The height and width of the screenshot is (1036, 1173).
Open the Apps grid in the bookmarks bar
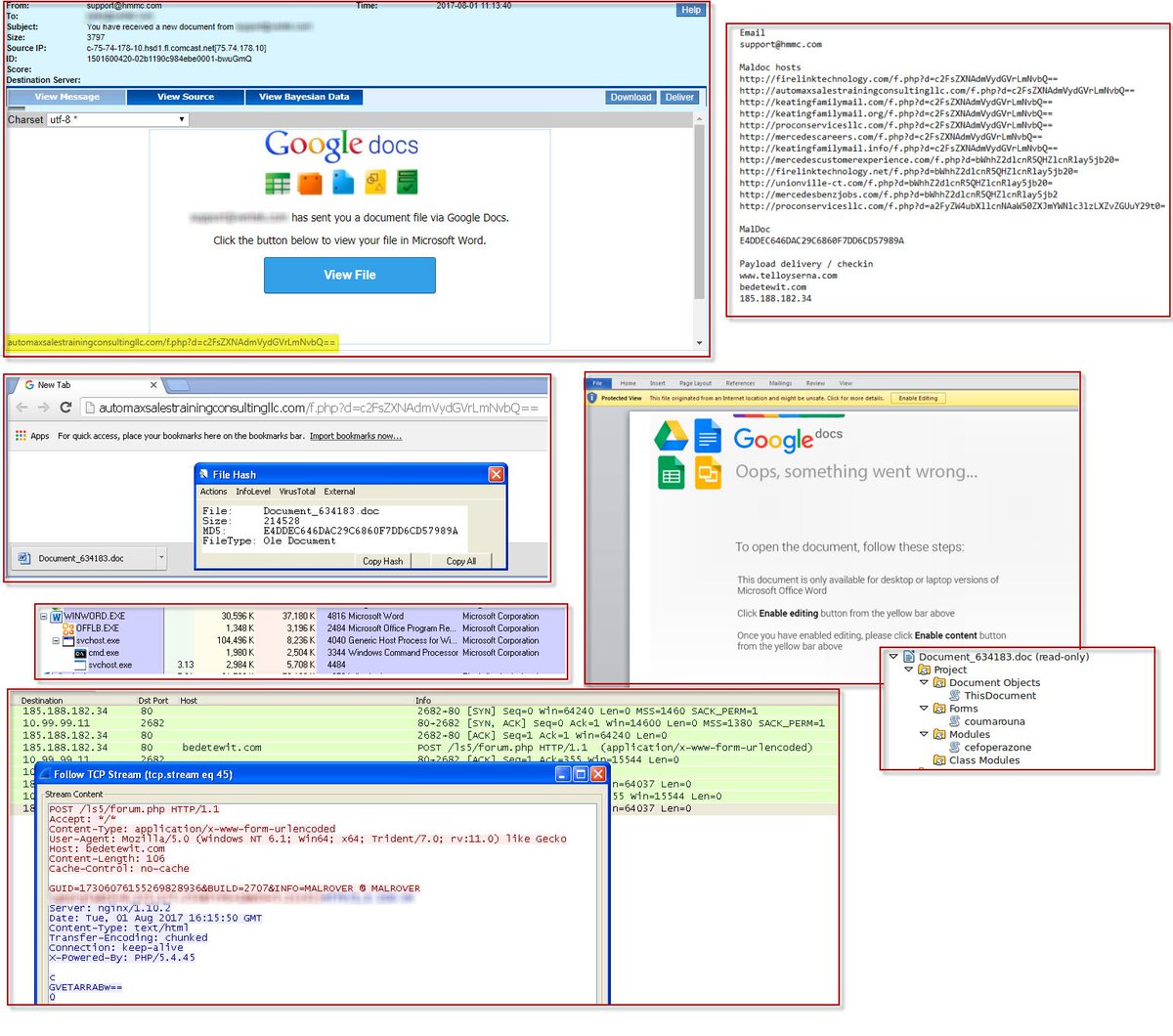[x=22, y=436]
